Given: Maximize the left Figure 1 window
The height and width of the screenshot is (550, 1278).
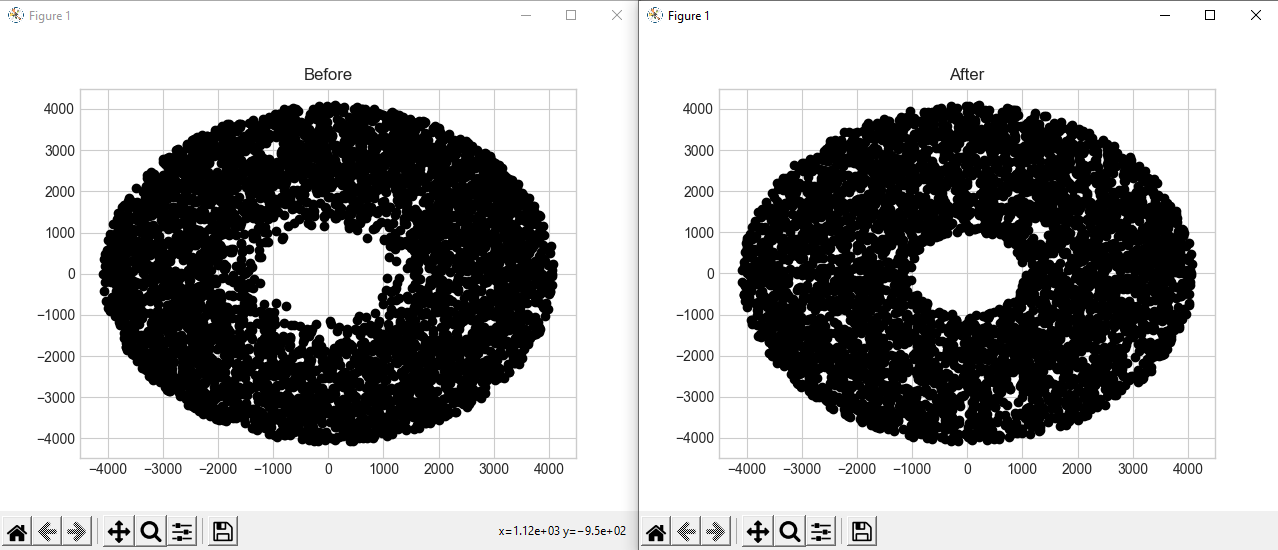Looking at the screenshot, I should pos(571,15).
